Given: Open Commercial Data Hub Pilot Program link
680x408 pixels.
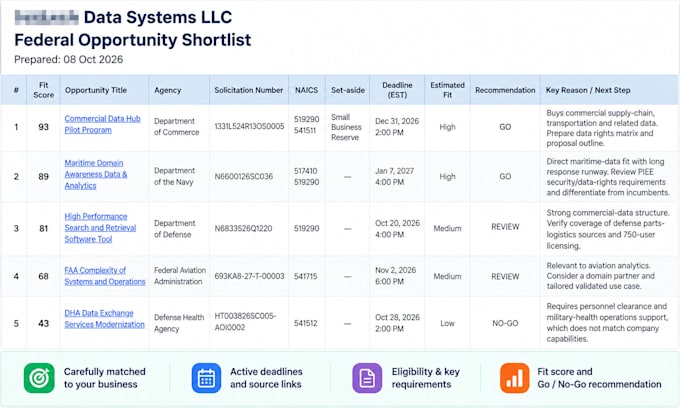Looking at the screenshot, I should [x=102, y=124].
